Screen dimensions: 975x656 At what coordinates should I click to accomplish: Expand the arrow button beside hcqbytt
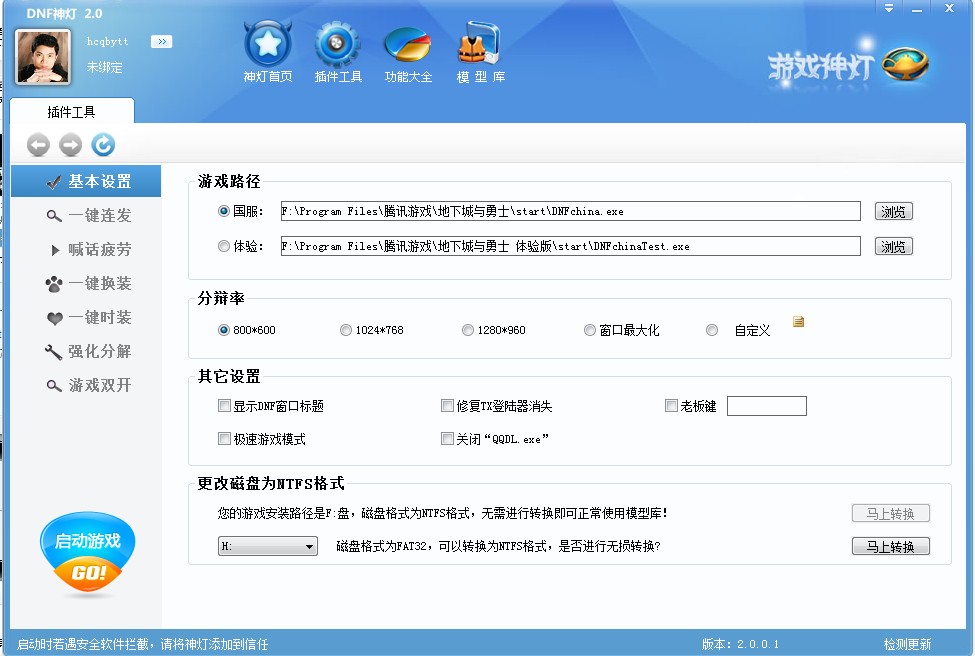point(162,42)
